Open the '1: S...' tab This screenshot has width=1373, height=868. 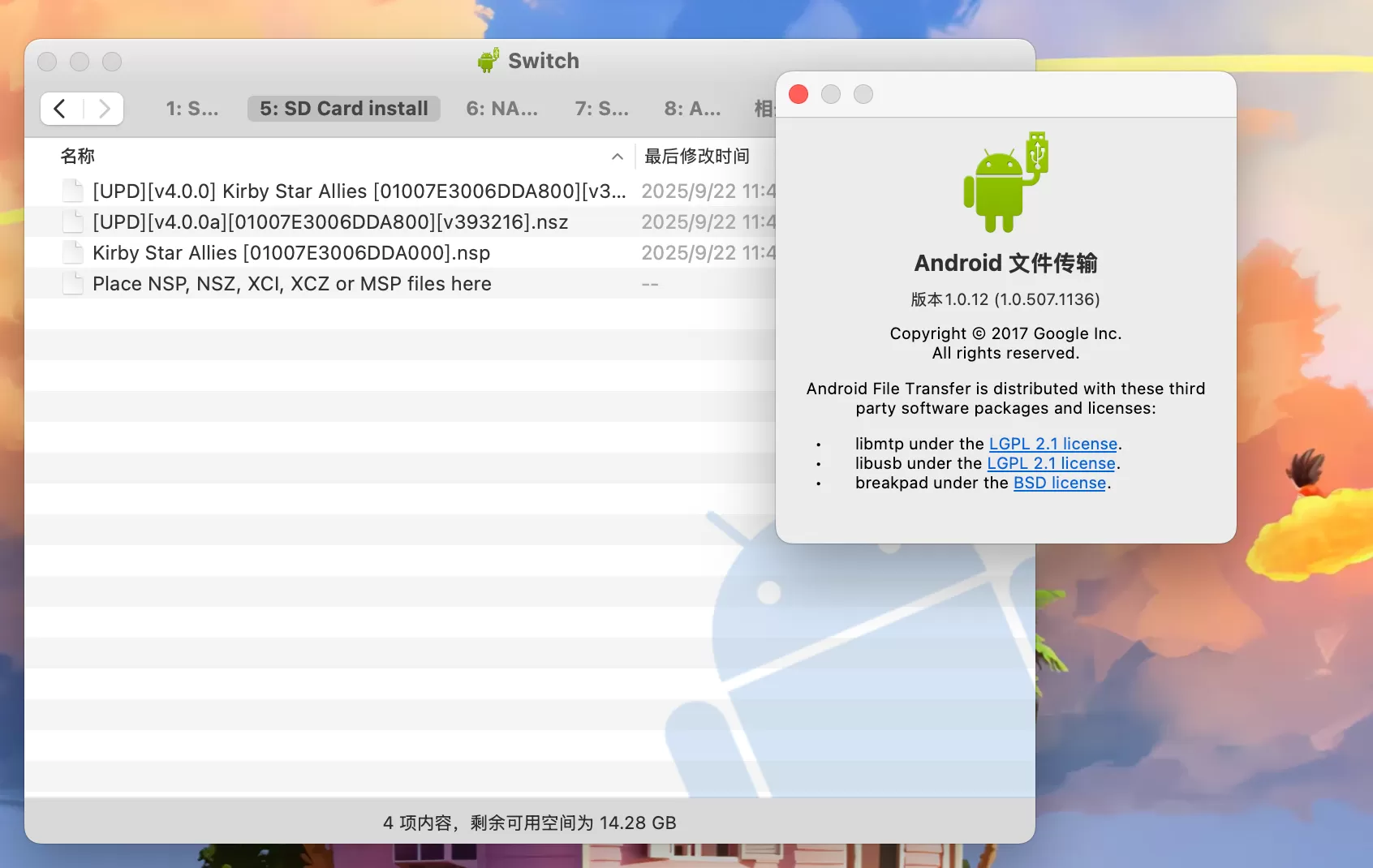click(x=192, y=108)
